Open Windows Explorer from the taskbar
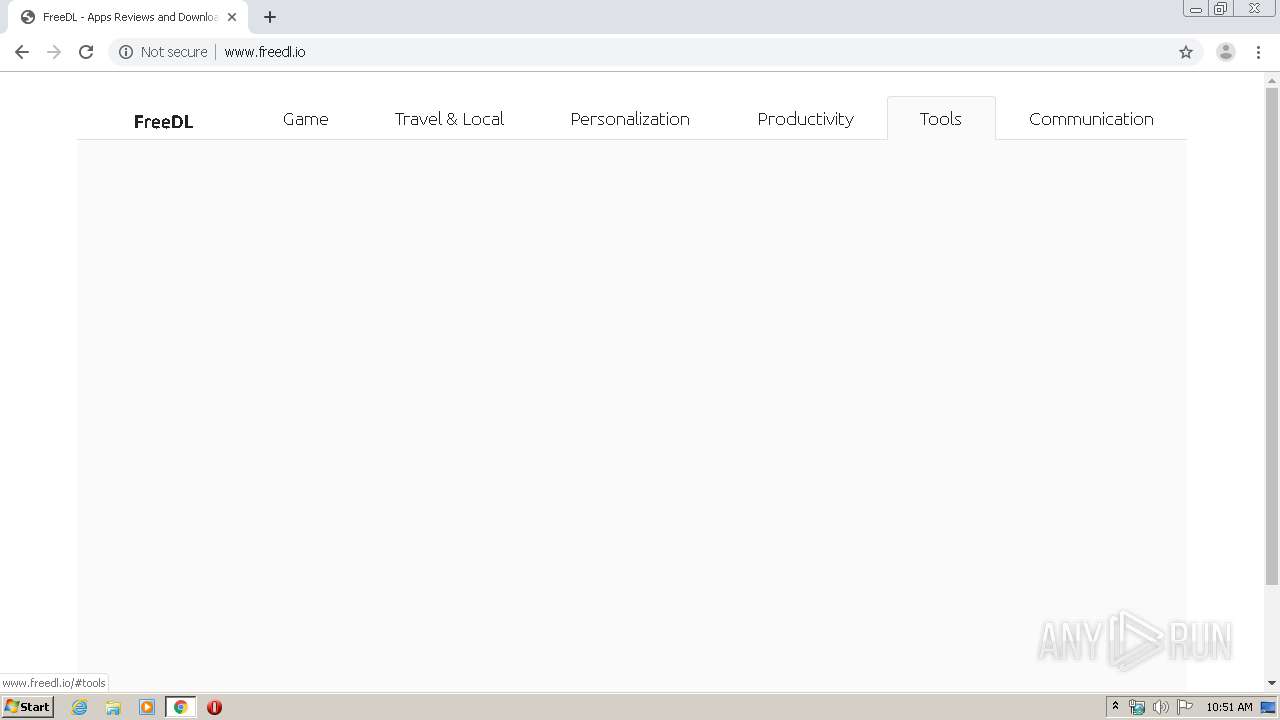This screenshot has height=720, width=1280. tap(113, 707)
